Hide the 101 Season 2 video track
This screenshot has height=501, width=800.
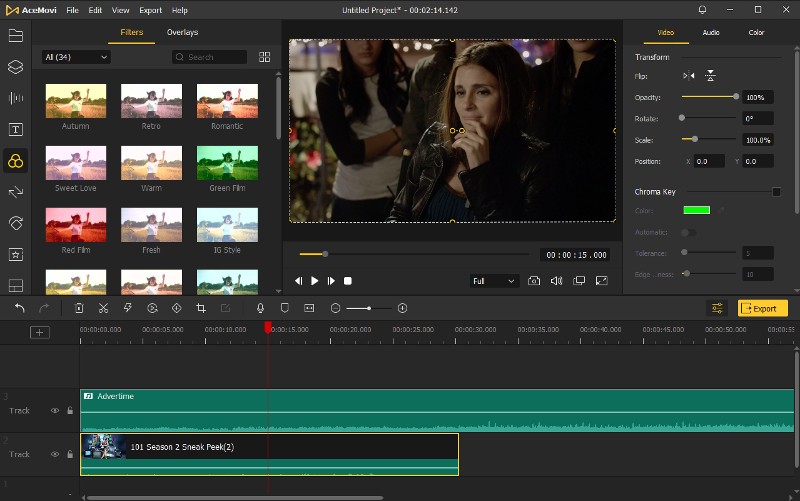(x=55, y=454)
